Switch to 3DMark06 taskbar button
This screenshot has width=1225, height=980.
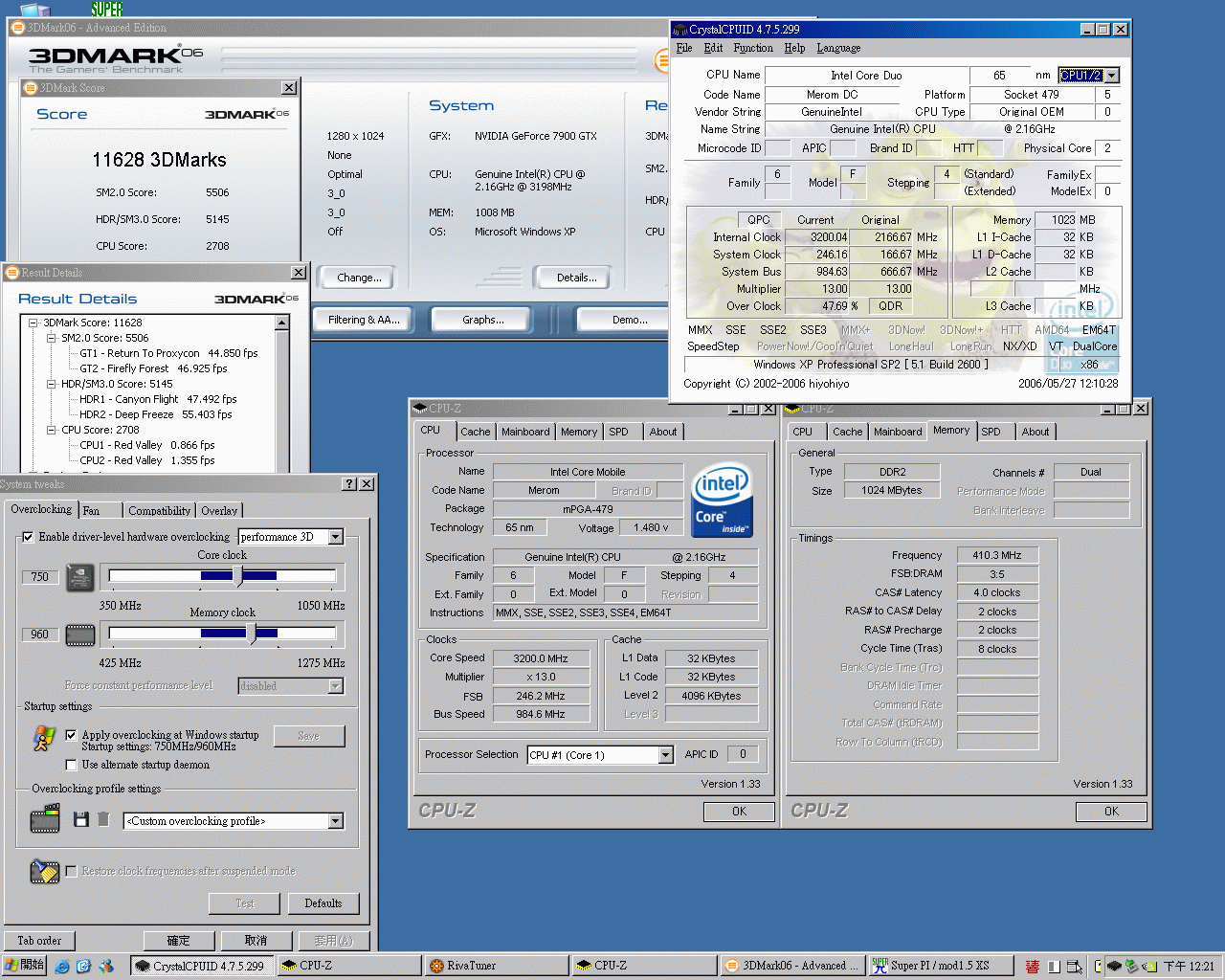coord(791,966)
